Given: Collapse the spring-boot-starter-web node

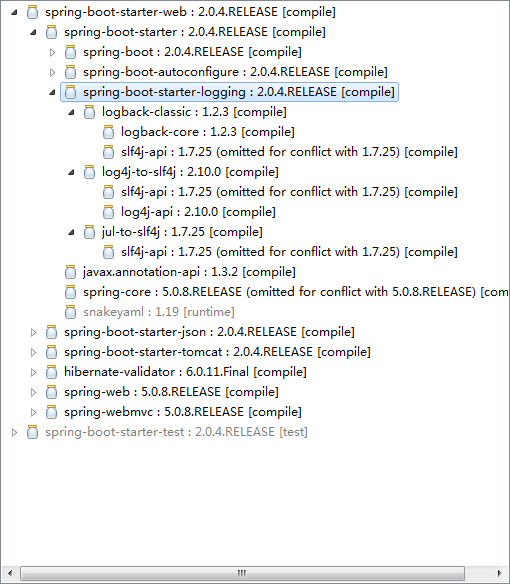Looking at the screenshot, I should 14,12.
